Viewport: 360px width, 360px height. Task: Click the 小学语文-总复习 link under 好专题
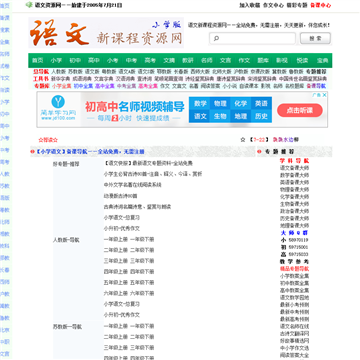coord(122,218)
